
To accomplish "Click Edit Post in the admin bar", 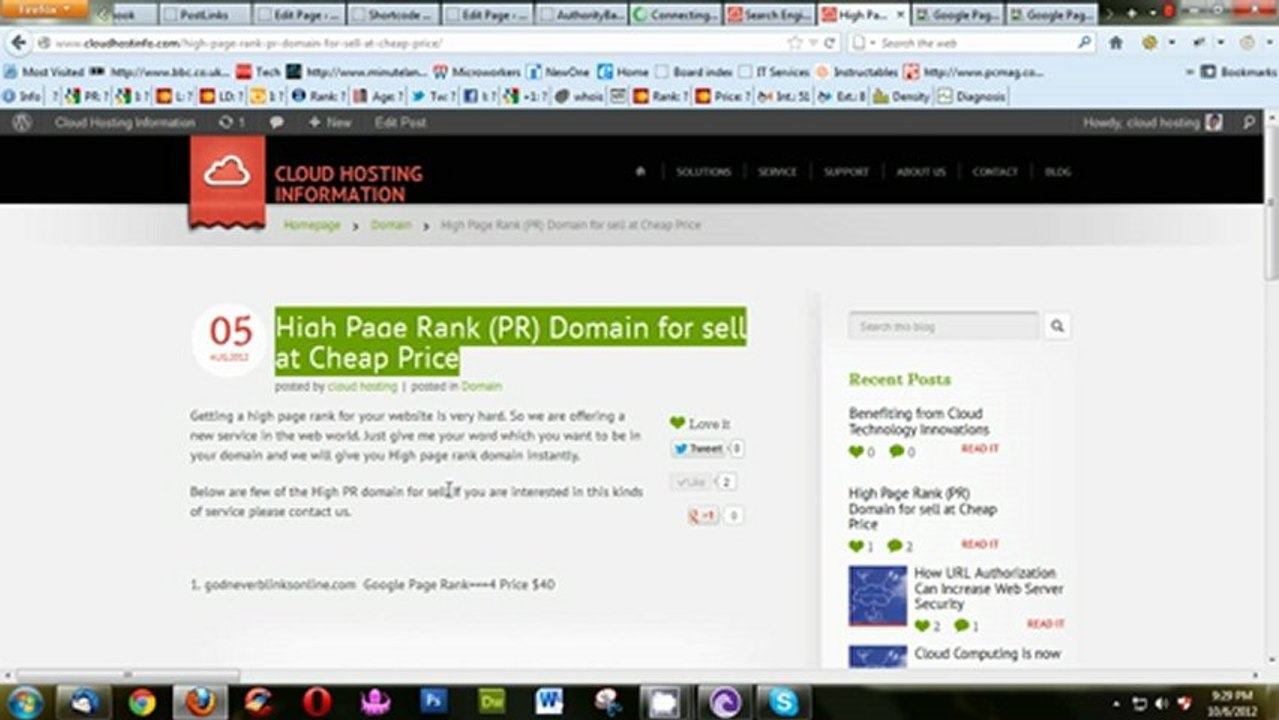I will tap(400, 122).
